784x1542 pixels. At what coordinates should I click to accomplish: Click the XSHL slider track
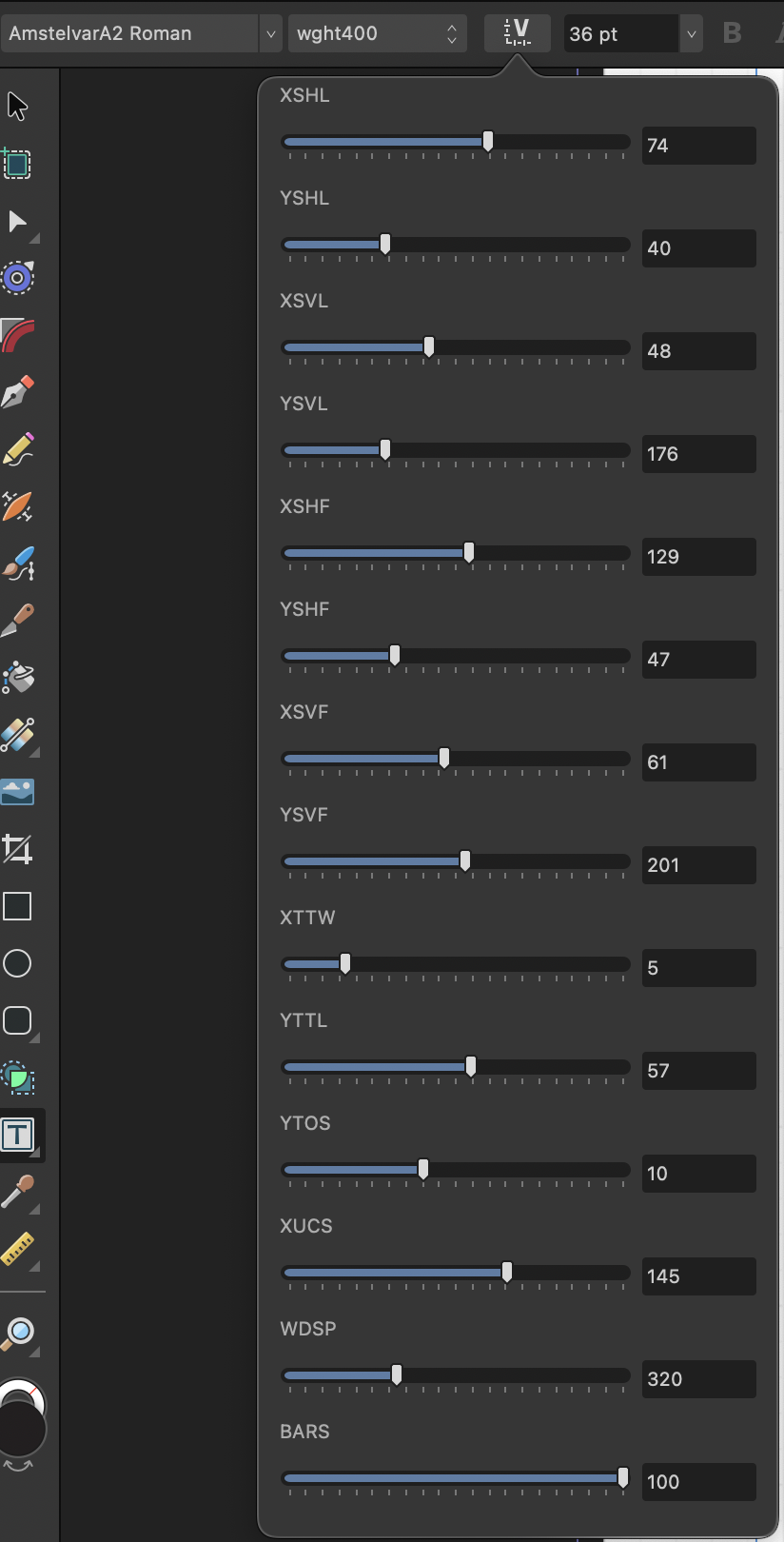click(x=456, y=142)
